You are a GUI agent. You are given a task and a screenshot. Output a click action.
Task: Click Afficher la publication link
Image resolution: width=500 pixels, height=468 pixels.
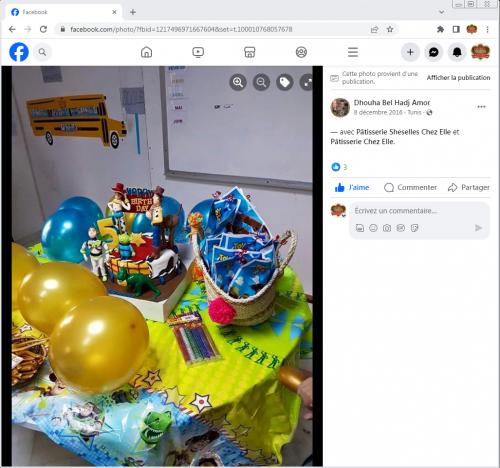point(458,78)
